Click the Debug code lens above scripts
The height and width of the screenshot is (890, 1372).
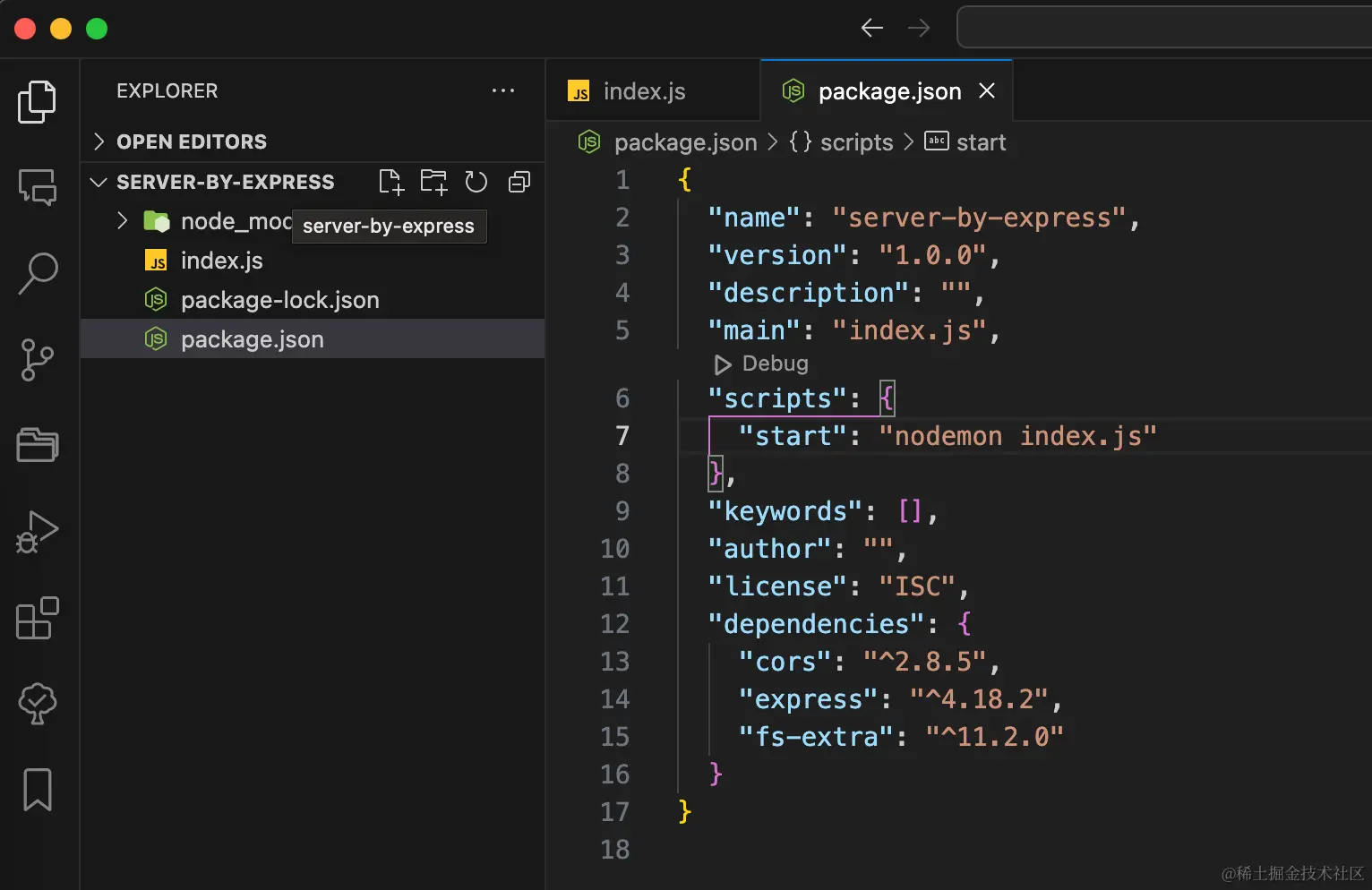point(762,364)
